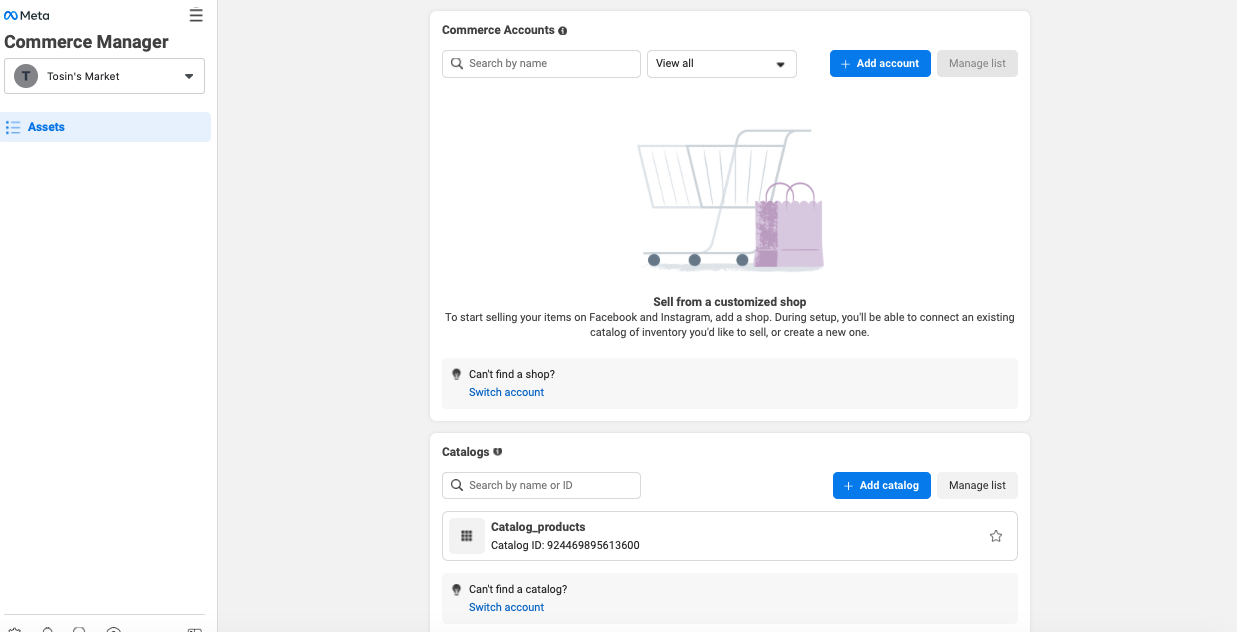The width and height of the screenshot is (1237, 632).
Task: Click Switch account under Can't find a catalog?
Action: tap(507, 607)
